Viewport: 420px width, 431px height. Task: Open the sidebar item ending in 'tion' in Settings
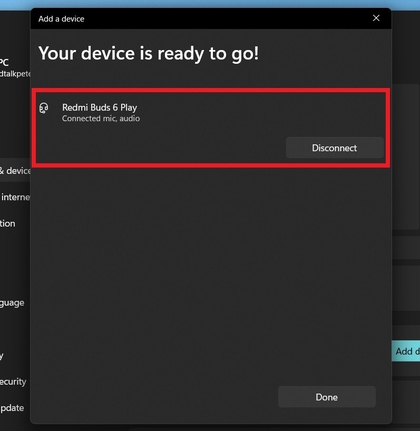point(8,223)
